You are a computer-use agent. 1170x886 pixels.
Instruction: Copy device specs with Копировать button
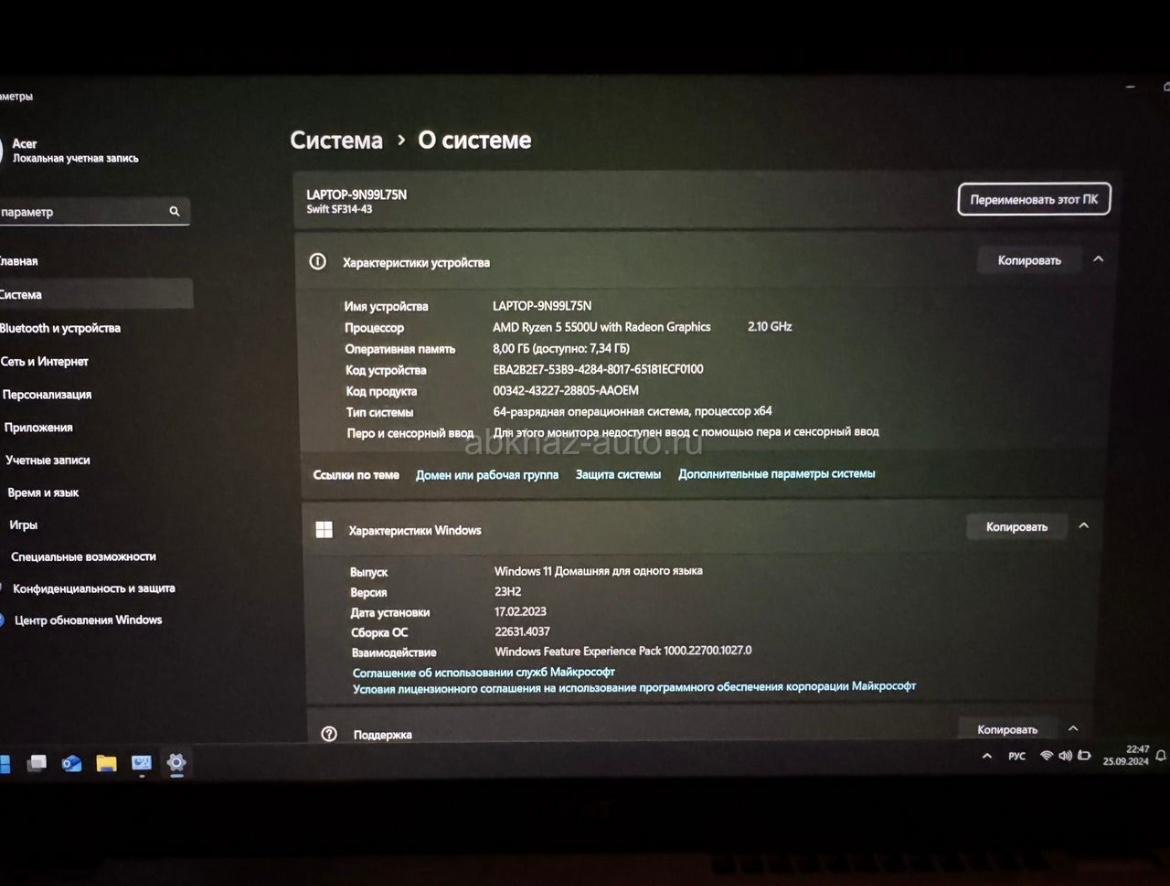[1029, 260]
